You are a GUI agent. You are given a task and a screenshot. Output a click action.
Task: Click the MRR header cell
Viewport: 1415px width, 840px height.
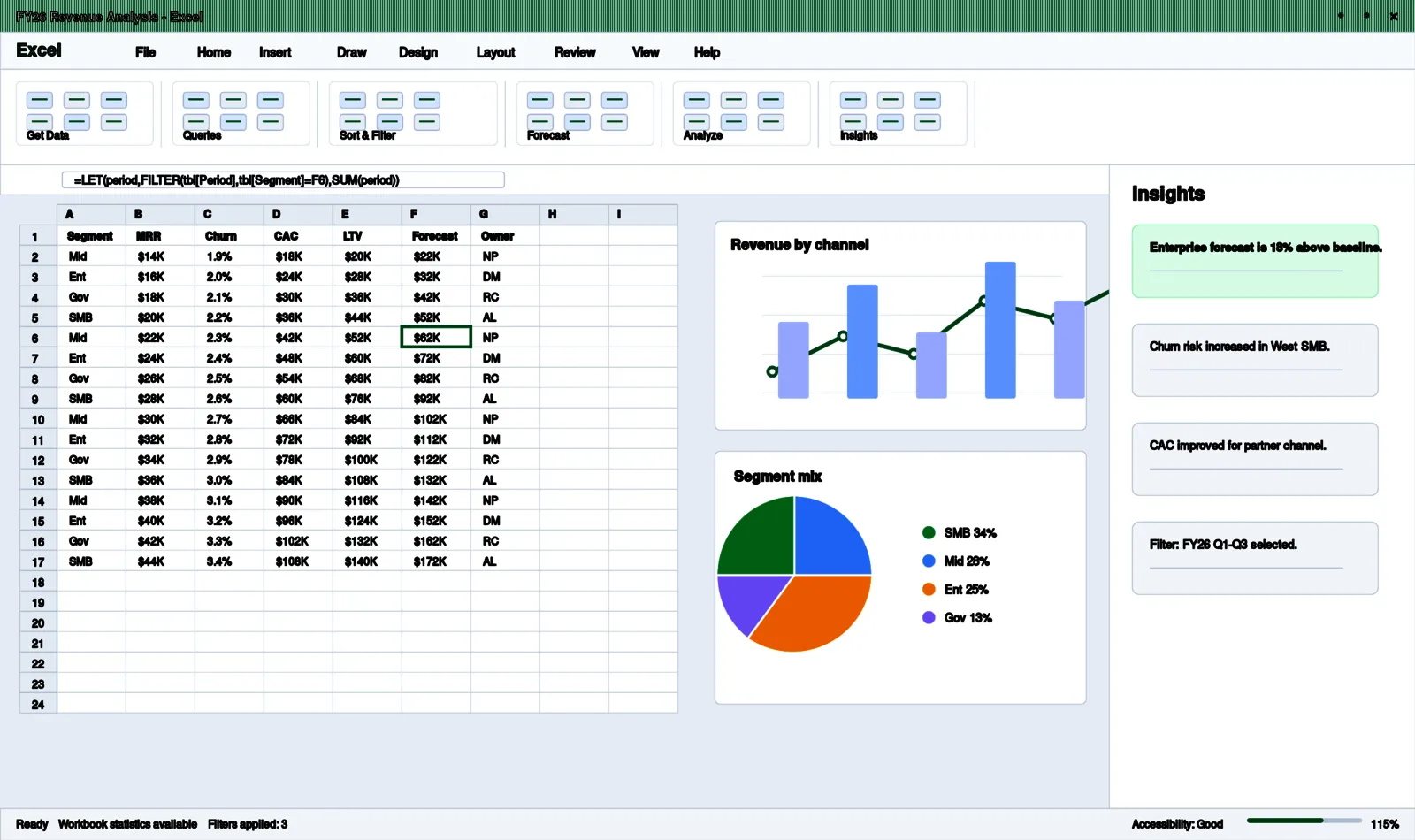[160, 236]
